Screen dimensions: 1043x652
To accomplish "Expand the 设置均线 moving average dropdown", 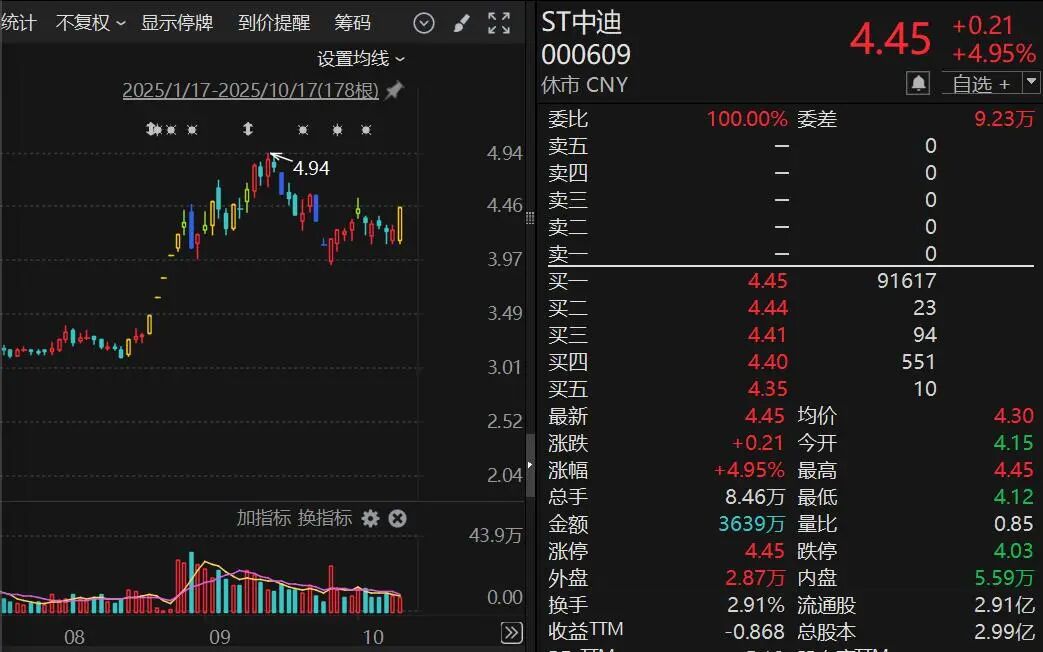I will coord(361,59).
